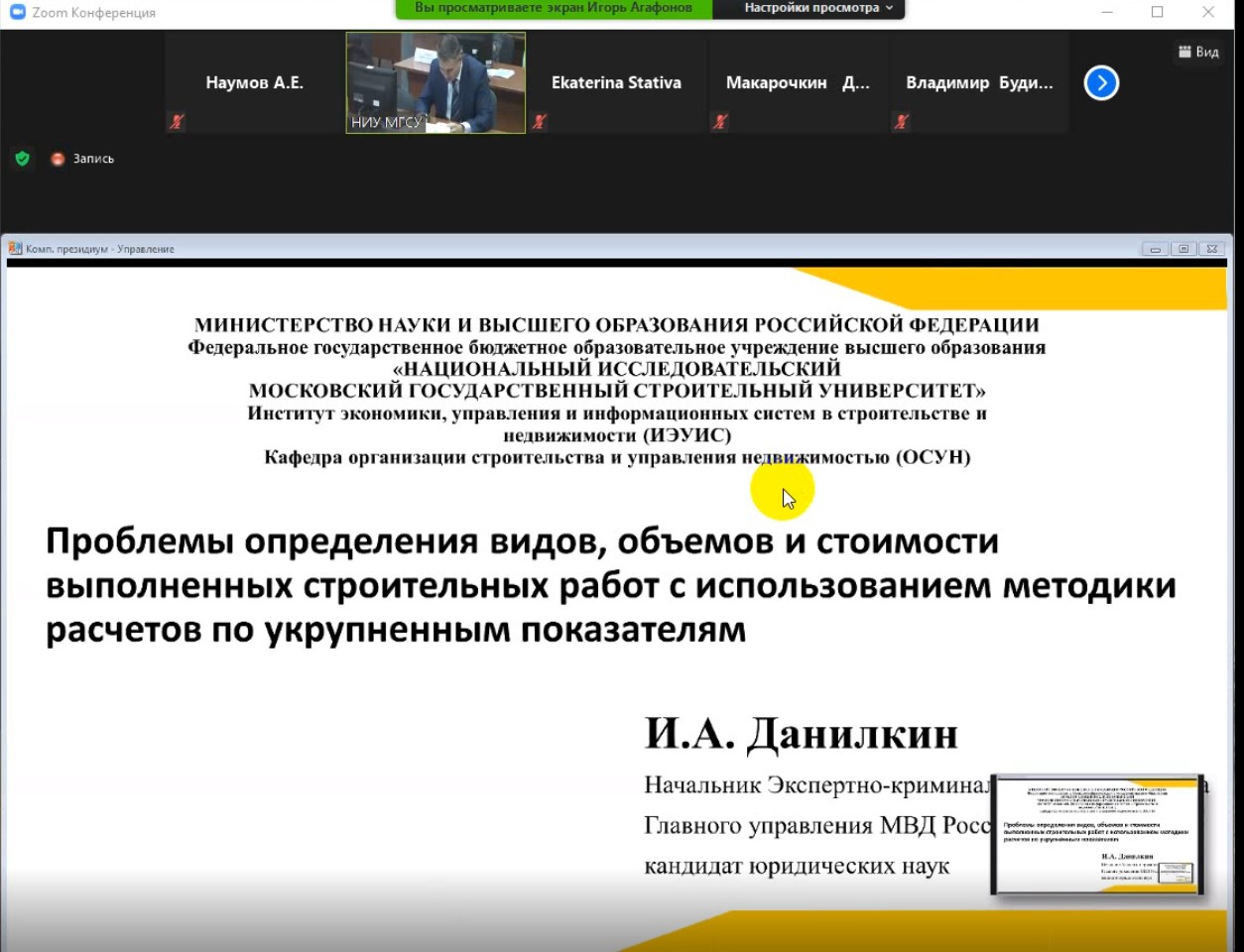This screenshot has height=952, width=1244.
Task: Click the slide title Проблемы определения видов
Action: 611,585
